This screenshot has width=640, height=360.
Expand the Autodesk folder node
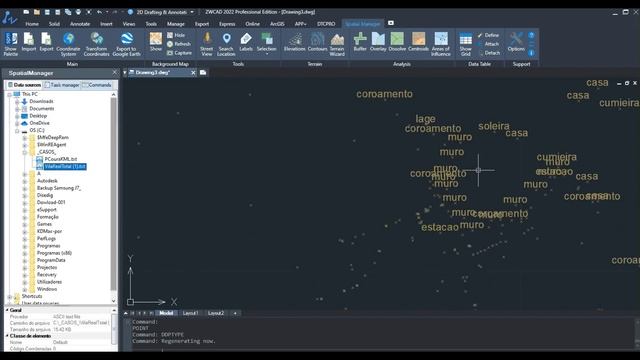24,181
